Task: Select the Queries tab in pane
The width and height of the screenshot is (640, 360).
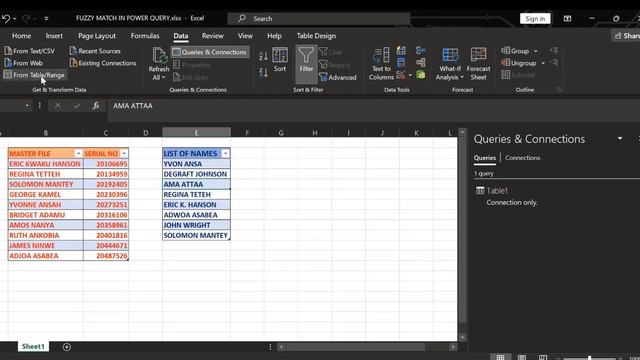Action: tap(485, 158)
